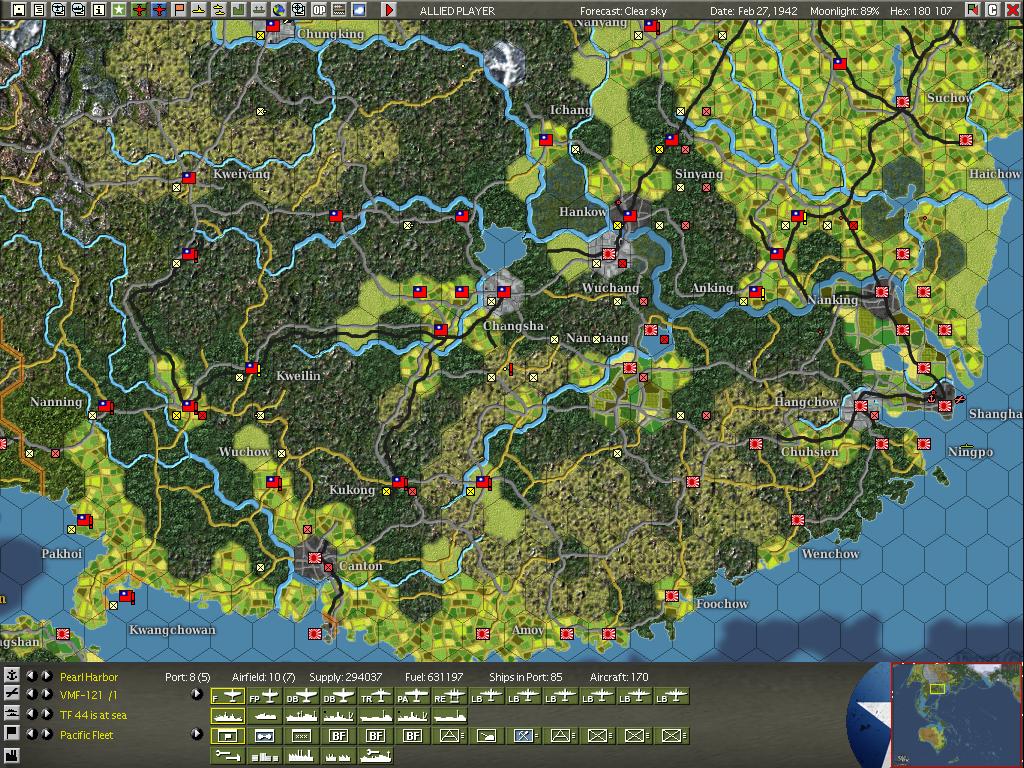
Task: Click the green and red flag icon near the Hex readout
Action: point(973,10)
